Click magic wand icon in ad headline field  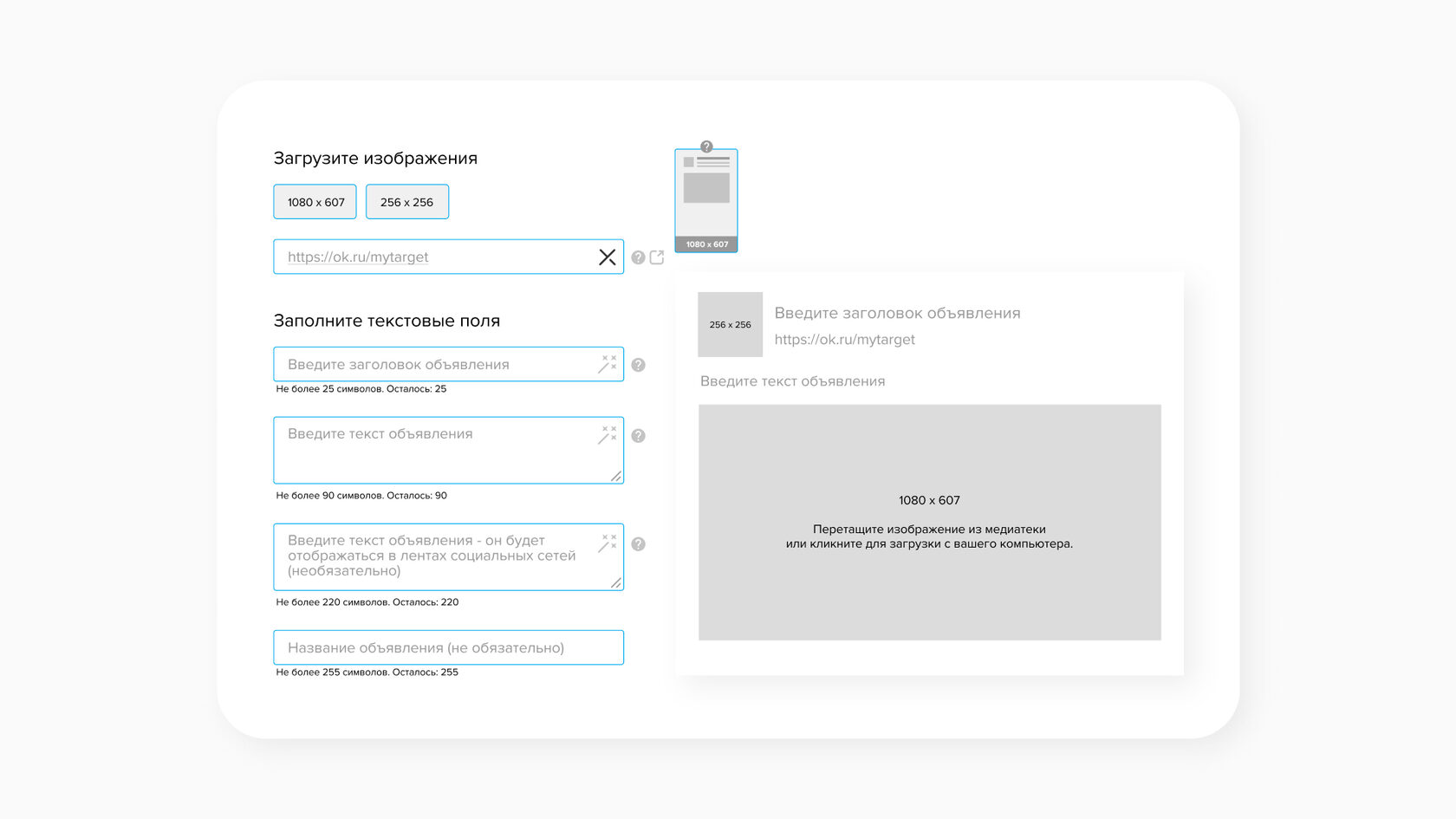pyautogui.click(x=608, y=364)
